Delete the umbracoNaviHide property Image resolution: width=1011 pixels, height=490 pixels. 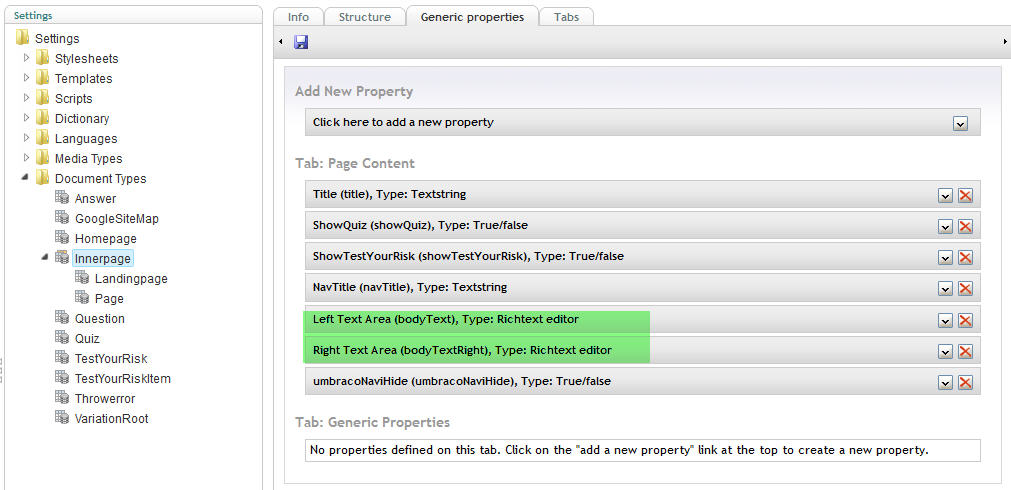coord(965,382)
